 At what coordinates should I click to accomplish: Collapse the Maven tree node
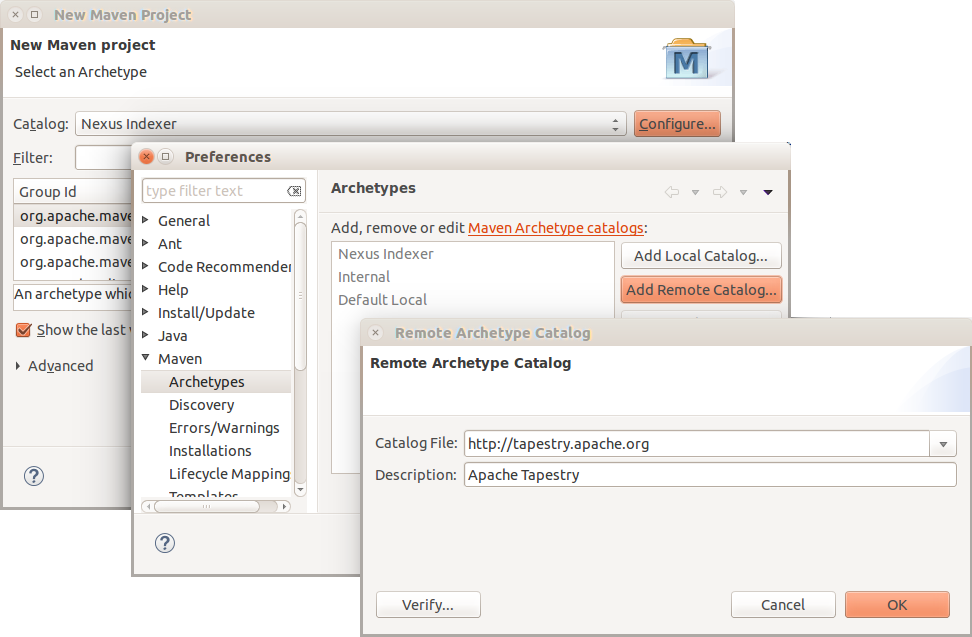146,358
